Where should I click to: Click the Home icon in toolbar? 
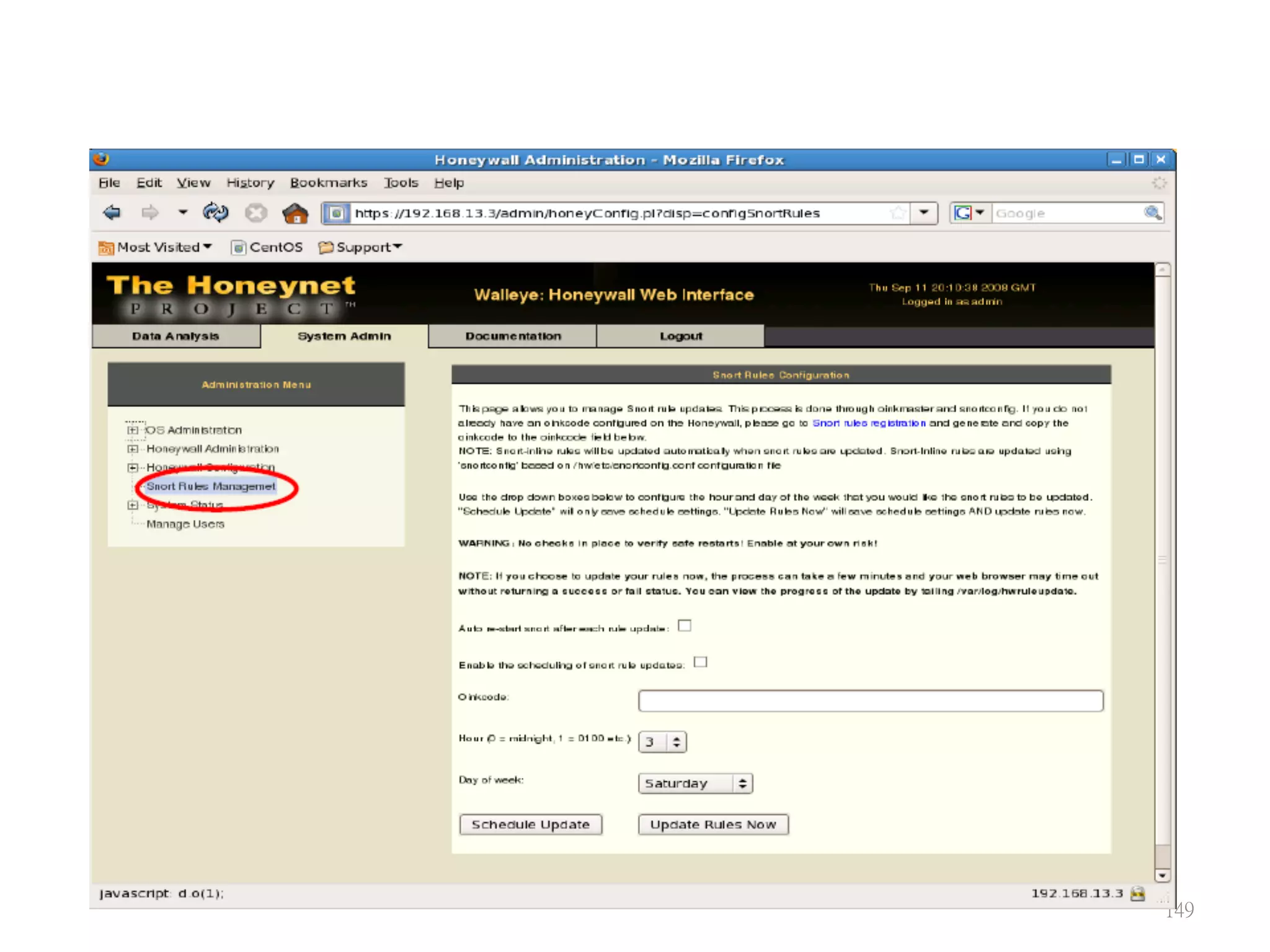point(295,213)
